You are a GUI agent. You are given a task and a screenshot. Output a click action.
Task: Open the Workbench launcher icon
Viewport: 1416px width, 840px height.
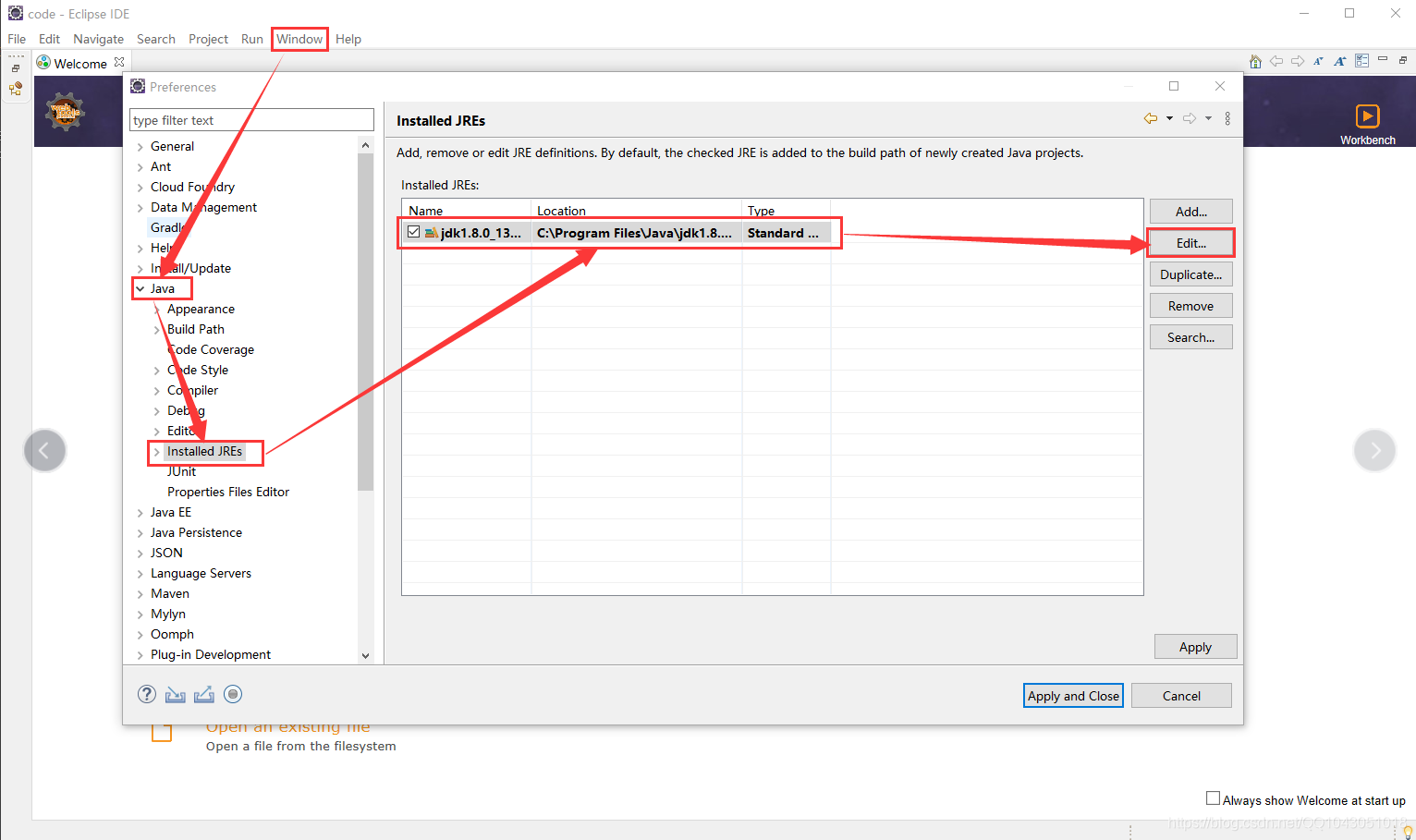coord(1367,116)
